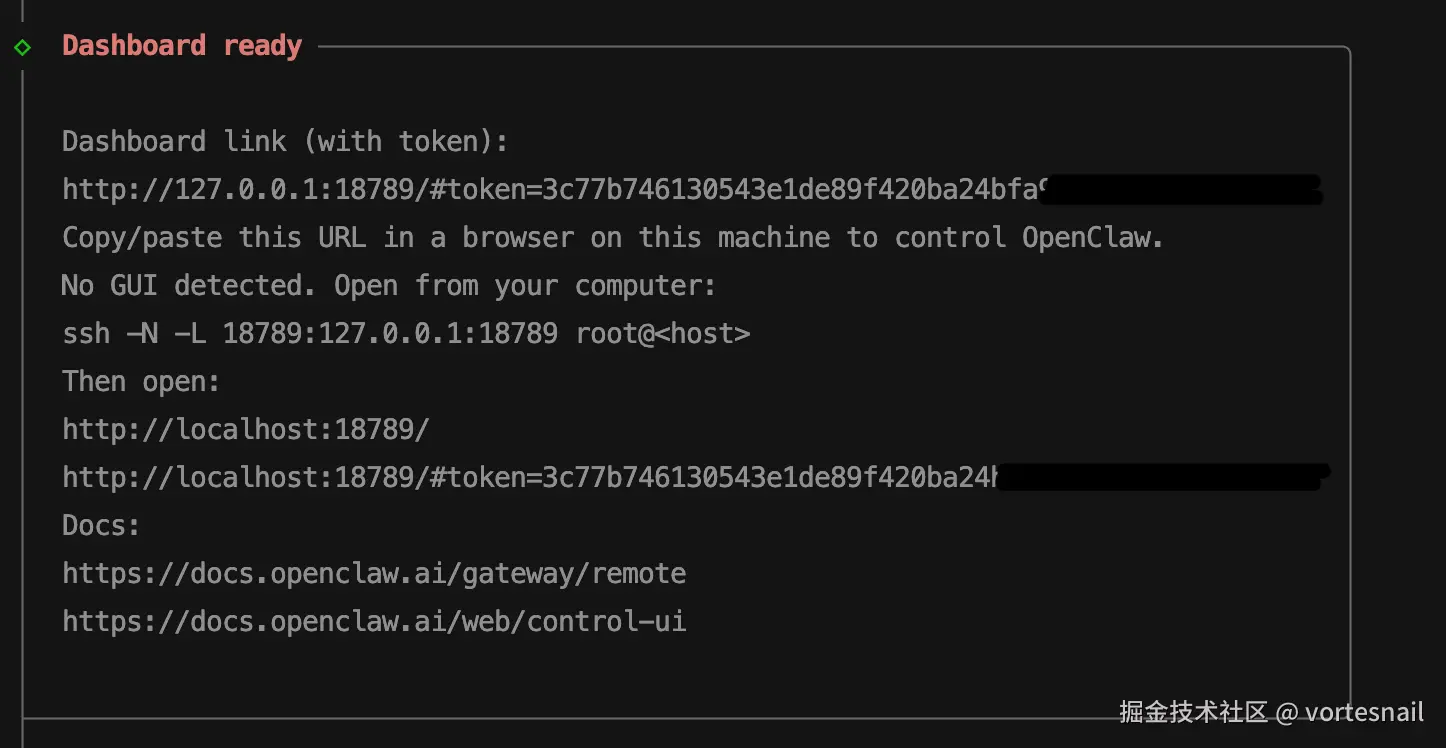The image size is (1446, 748).
Task: Click the "<host>" placeholder in the ssh command
Action: 702,333
